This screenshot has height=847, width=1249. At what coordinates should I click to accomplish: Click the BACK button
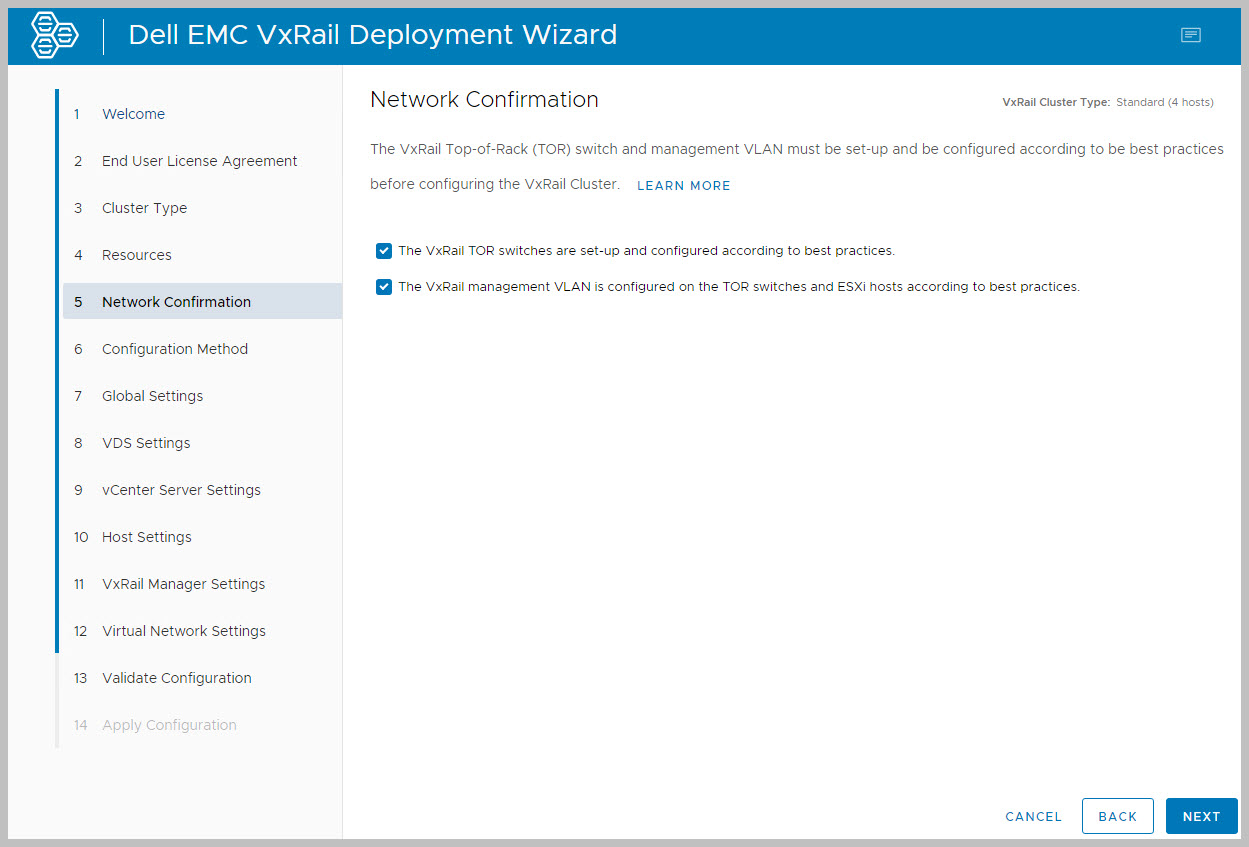(x=1117, y=816)
